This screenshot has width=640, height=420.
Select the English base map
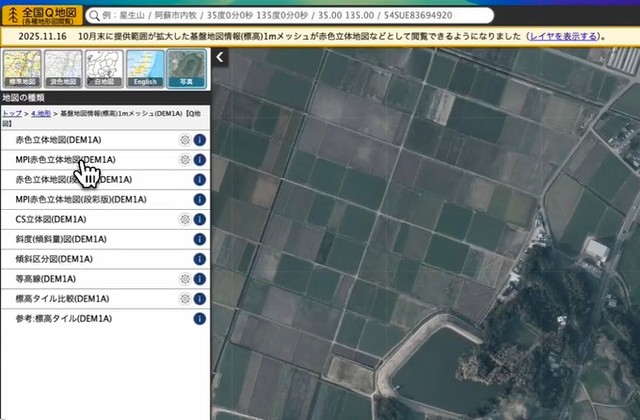144,69
